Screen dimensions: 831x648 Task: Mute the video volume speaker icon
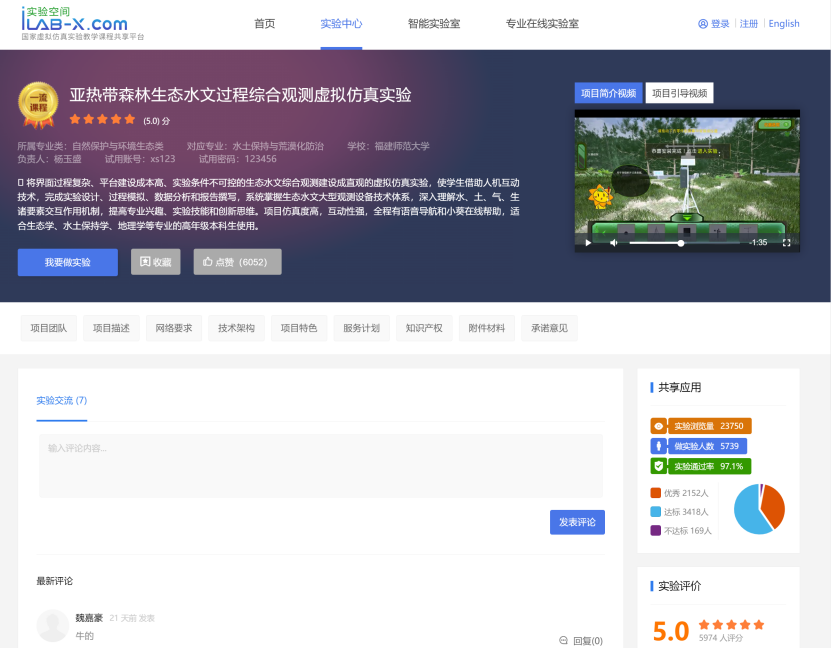point(613,242)
